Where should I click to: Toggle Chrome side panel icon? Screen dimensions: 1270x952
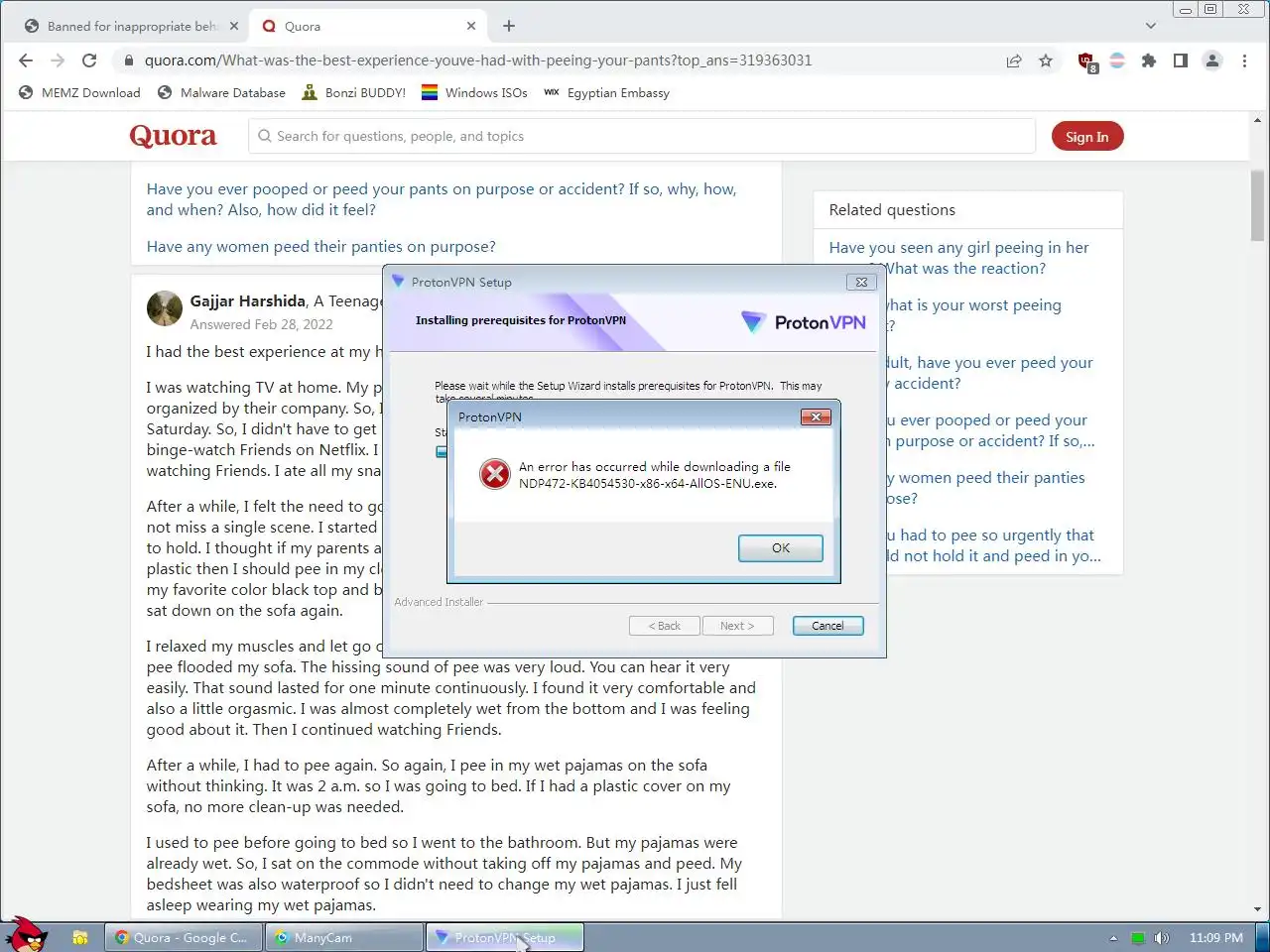point(1181,60)
